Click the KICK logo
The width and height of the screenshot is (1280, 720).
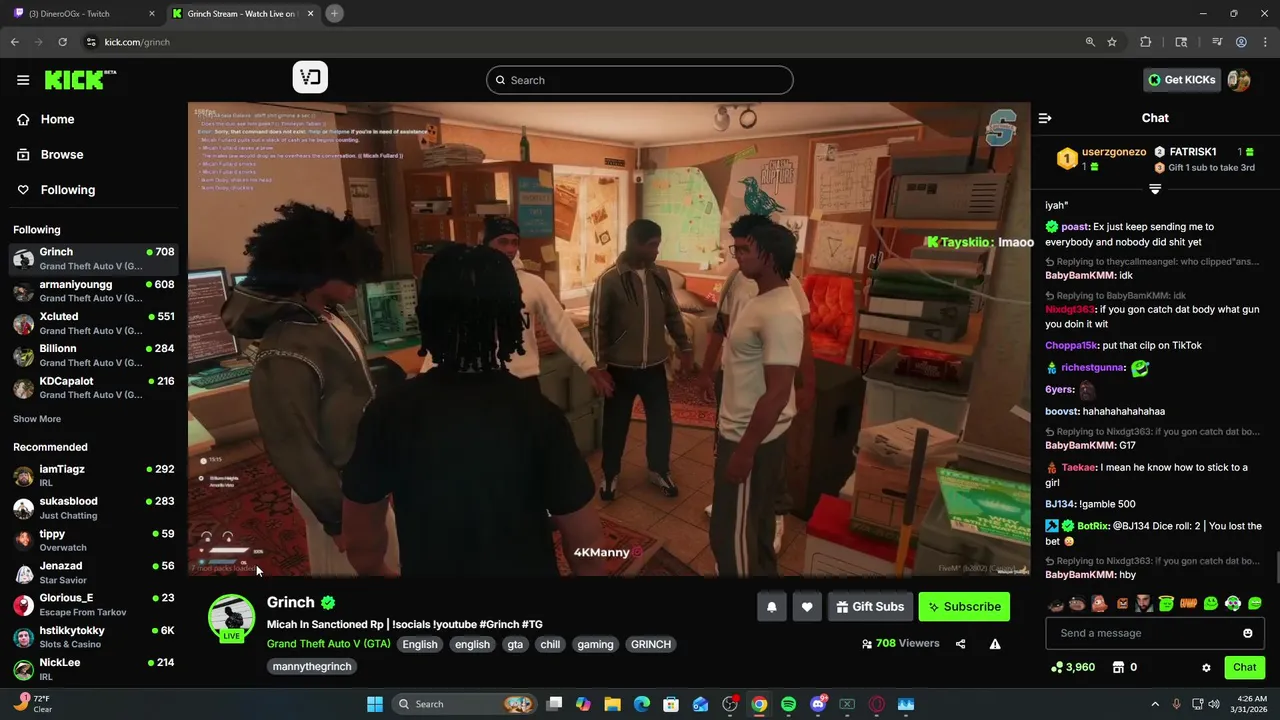click(79, 80)
